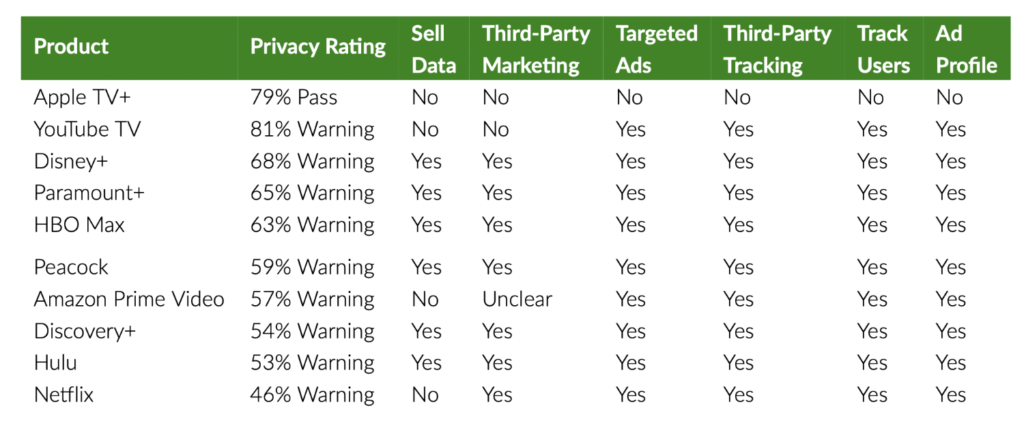Click the Third-Party Tracking column header
This screenshot has width=1024, height=439.
pyautogui.click(x=777, y=49)
